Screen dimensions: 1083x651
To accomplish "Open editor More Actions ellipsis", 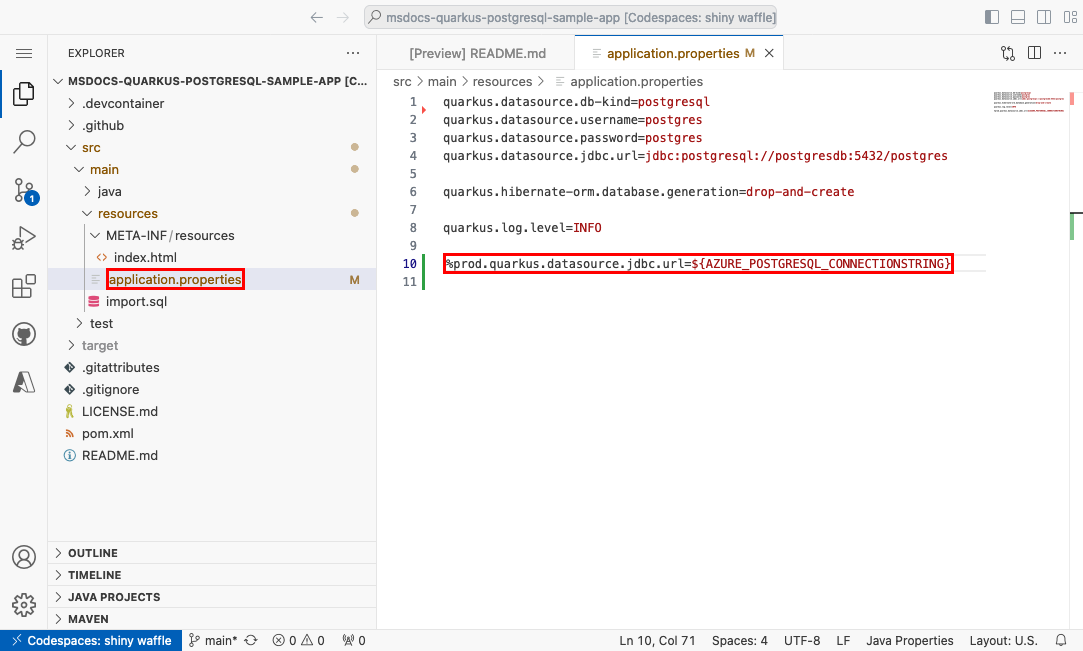I will pyautogui.click(x=1060, y=53).
